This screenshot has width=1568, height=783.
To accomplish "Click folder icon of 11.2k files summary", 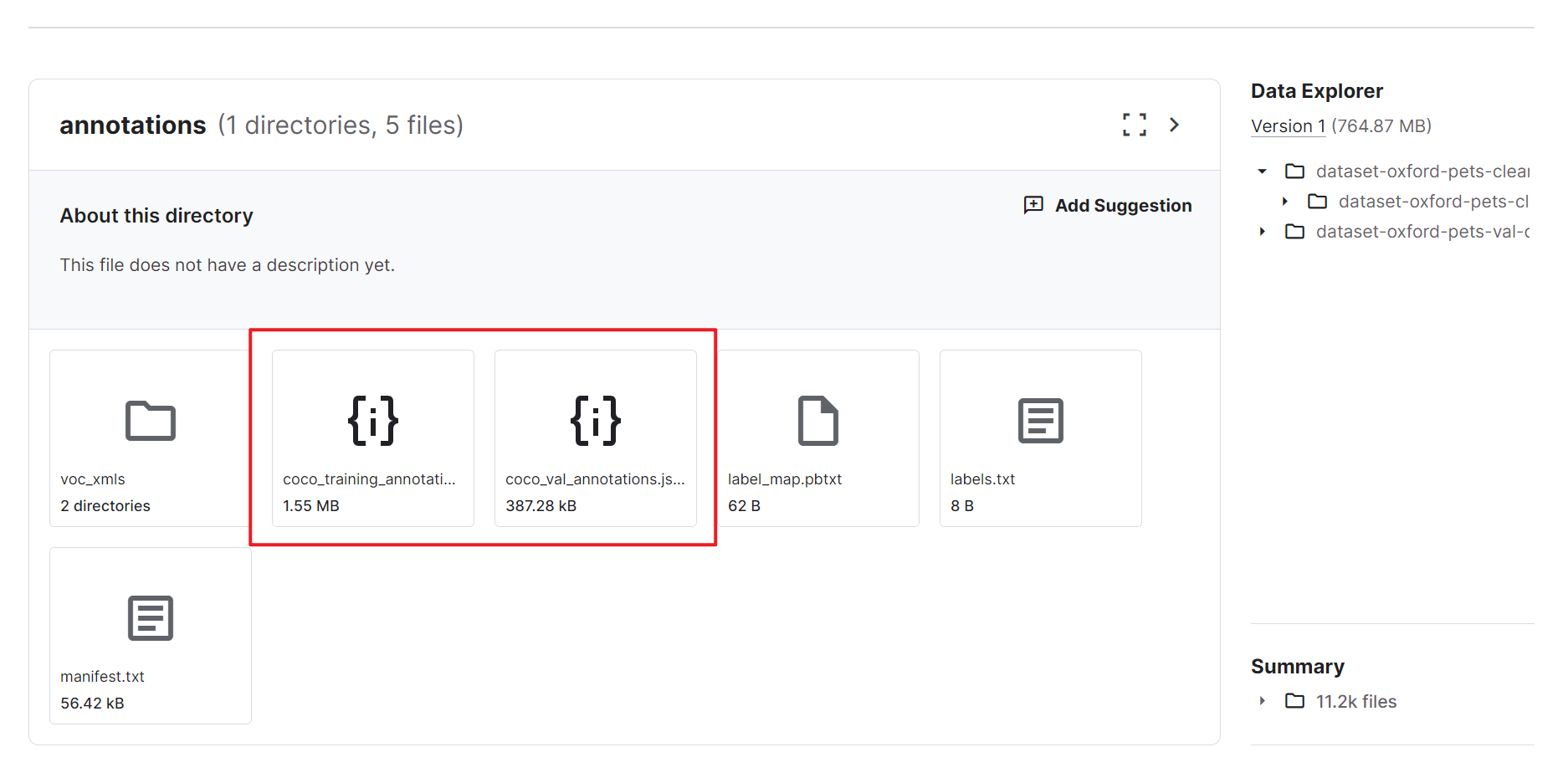I will [1295, 701].
